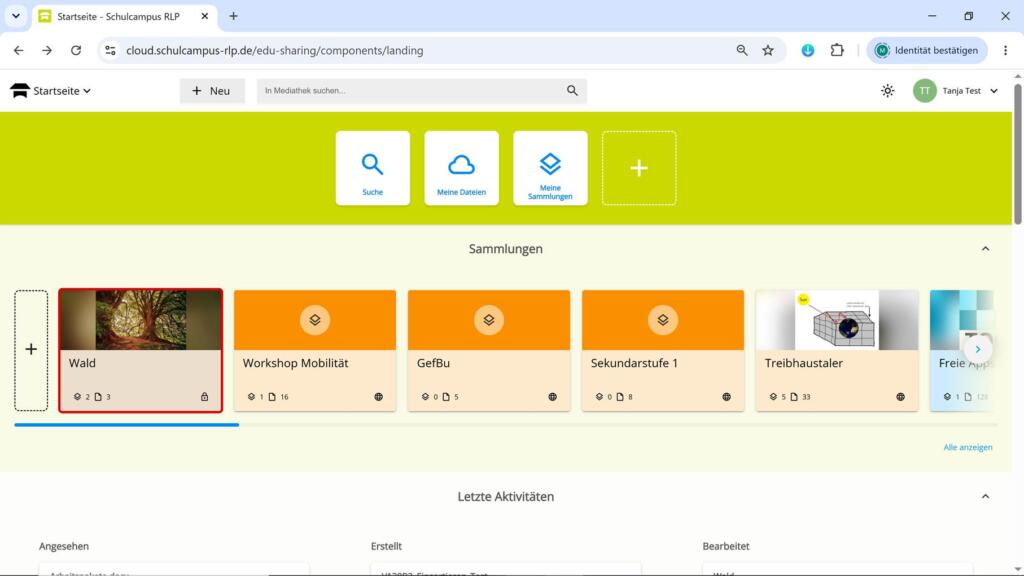The height and width of the screenshot is (576, 1024).
Task: Click Identität bestätigen button
Action: [x=927, y=50]
